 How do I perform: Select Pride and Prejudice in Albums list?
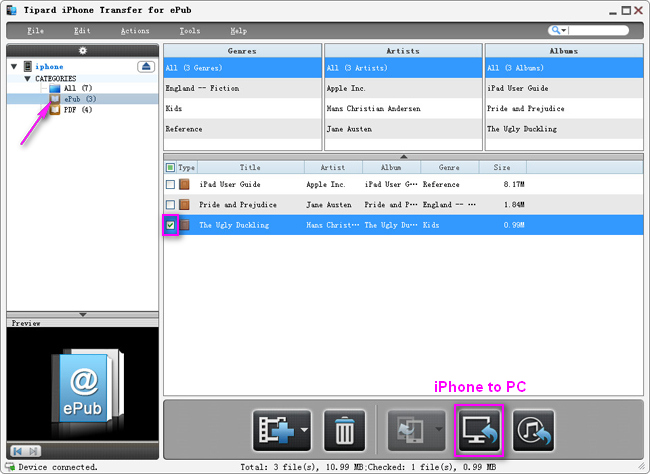click(564, 108)
